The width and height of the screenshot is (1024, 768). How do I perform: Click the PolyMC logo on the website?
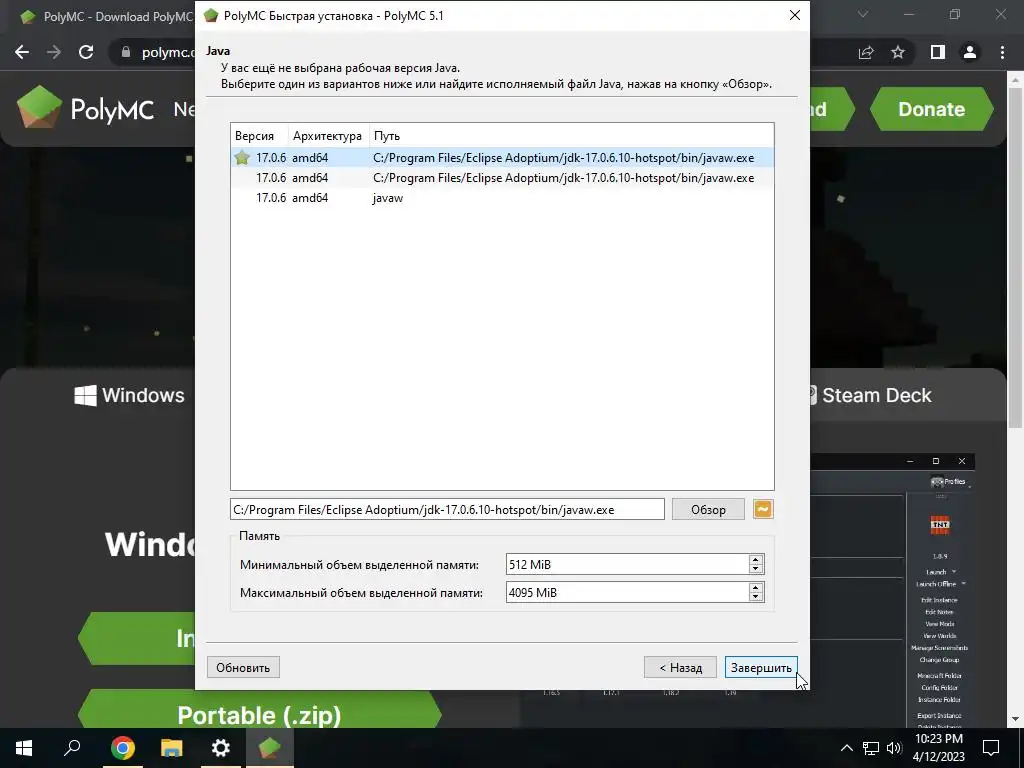click(86, 107)
